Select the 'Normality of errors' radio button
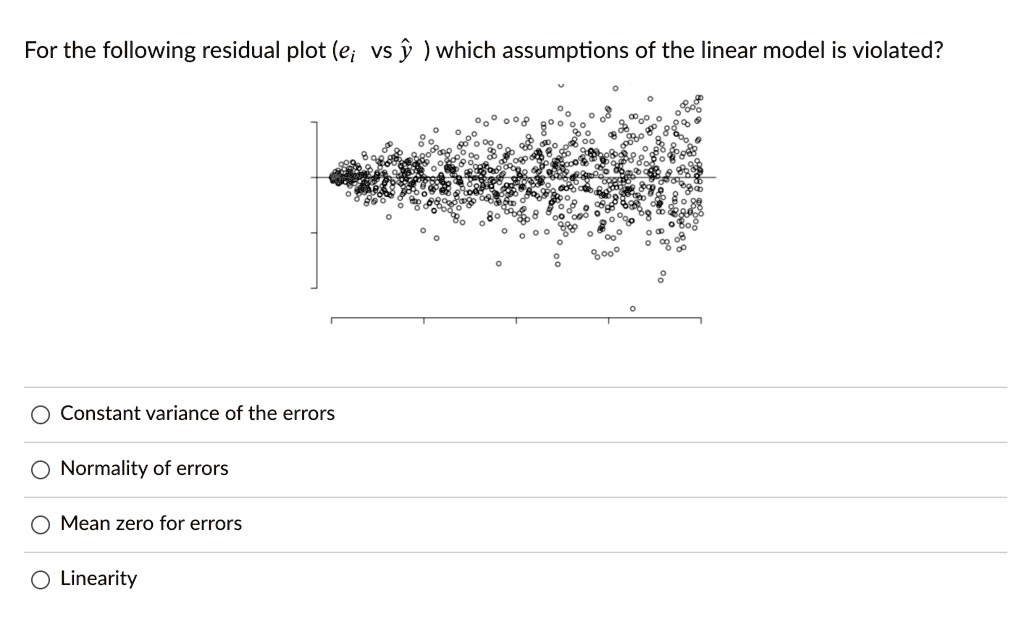Viewport: 1024px width, 627px height. [40, 468]
